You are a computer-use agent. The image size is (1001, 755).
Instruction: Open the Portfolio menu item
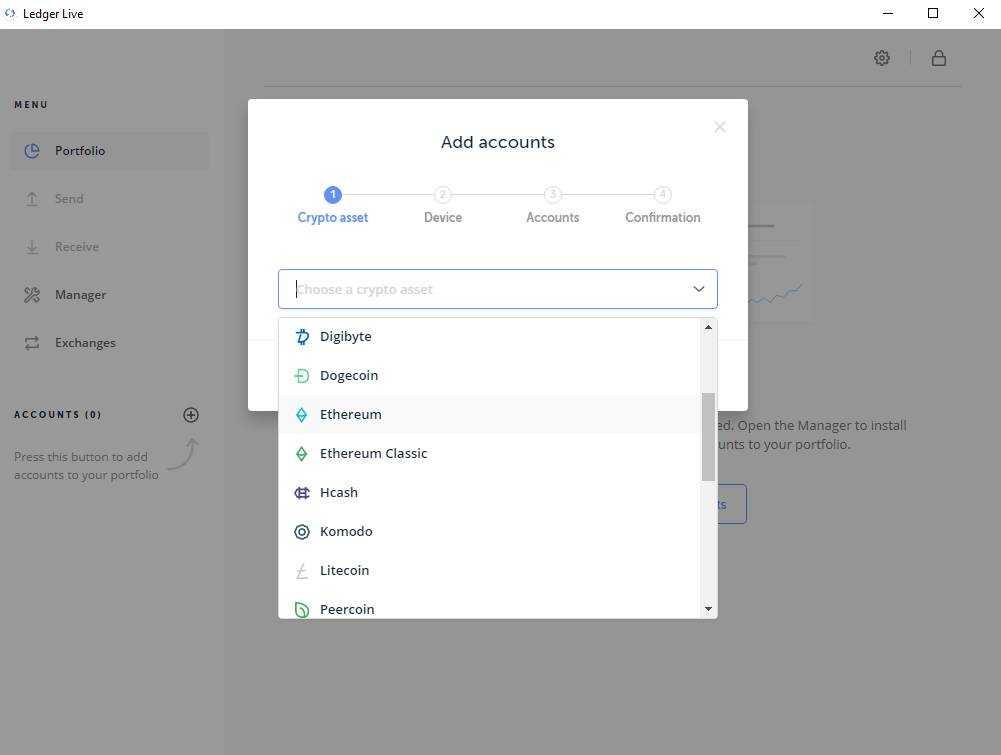(x=109, y=151)
